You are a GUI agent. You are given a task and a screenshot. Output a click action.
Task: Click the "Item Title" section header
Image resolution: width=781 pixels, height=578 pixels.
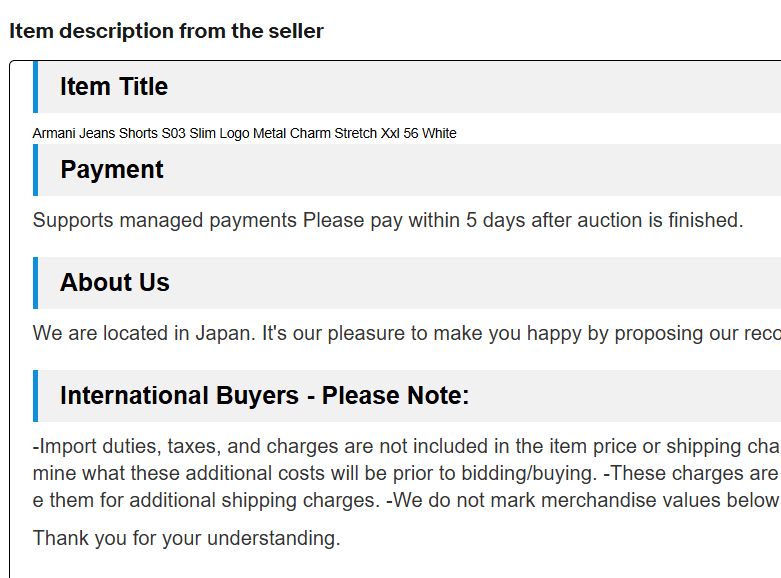[x=114, y=87]
